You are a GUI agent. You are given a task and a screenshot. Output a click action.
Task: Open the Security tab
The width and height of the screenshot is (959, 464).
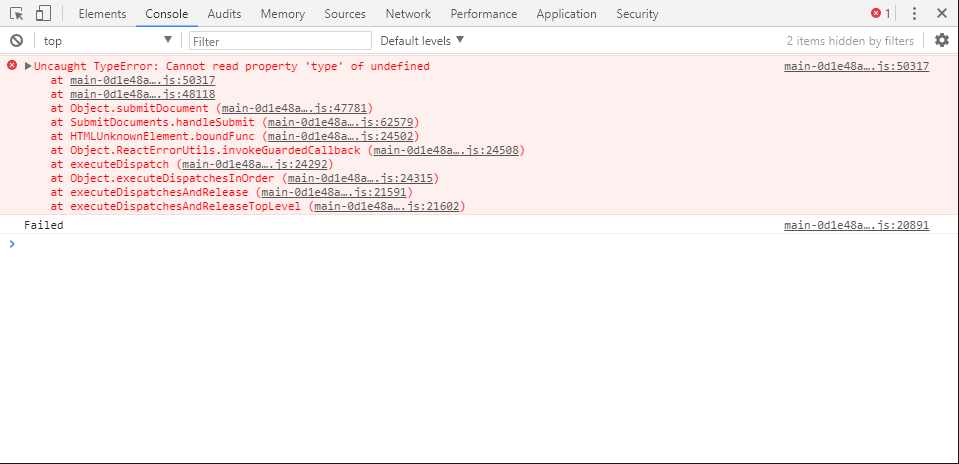(637, 13)
